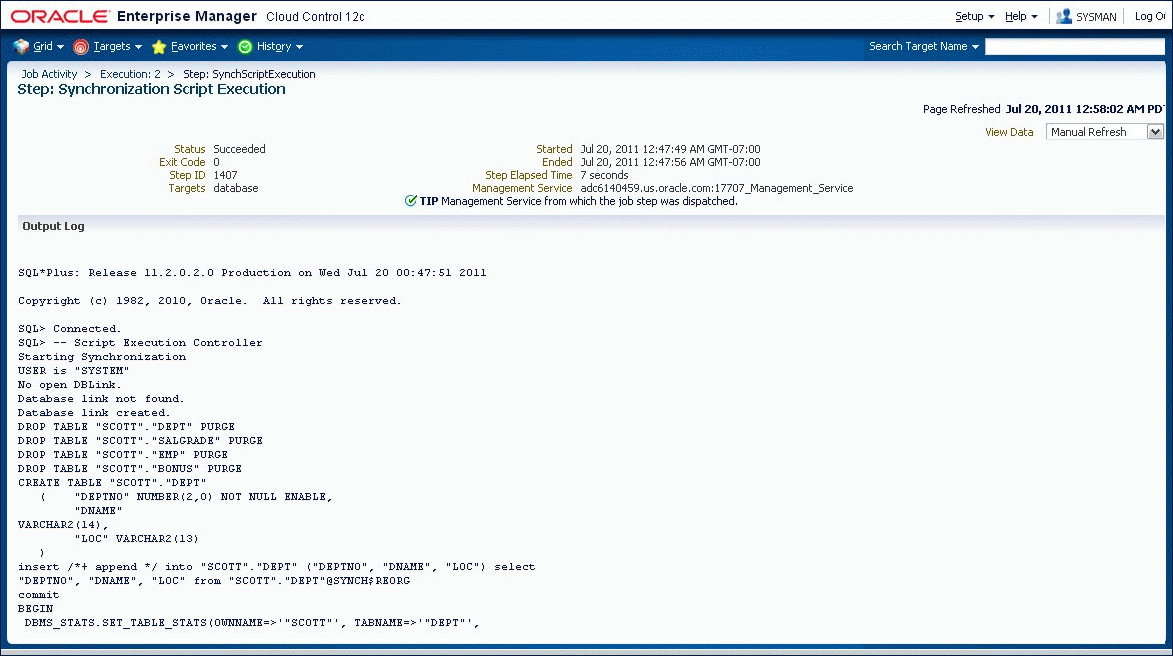This screenshot has width=1173, height=656.
Task: Click the Setup menu arrow
Action: pyautogui.click(x=990, y=16)
